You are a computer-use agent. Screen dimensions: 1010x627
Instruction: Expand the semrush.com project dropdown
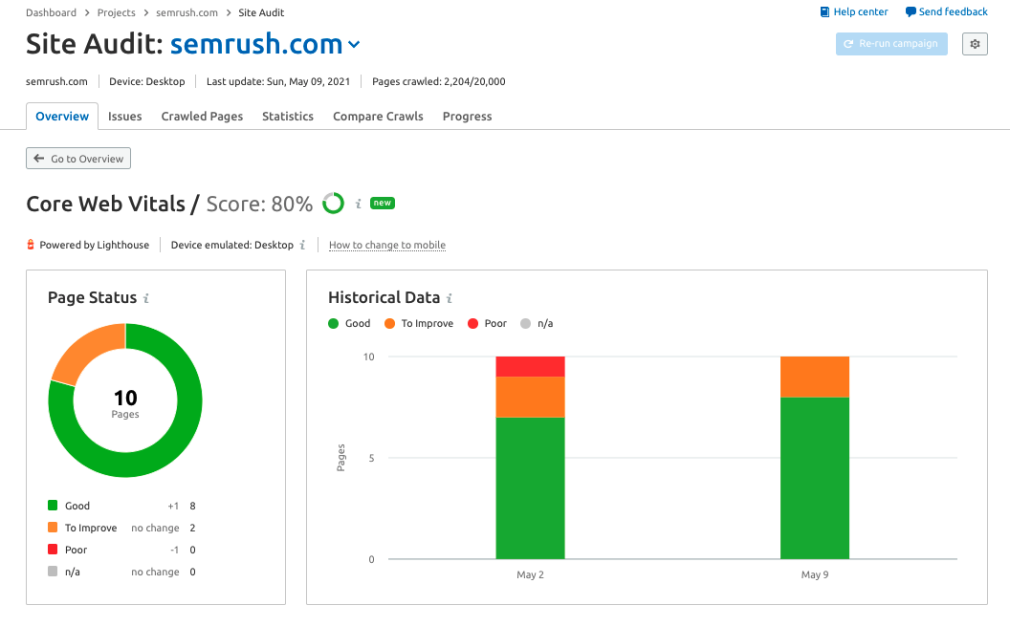(x=354, y=45)
